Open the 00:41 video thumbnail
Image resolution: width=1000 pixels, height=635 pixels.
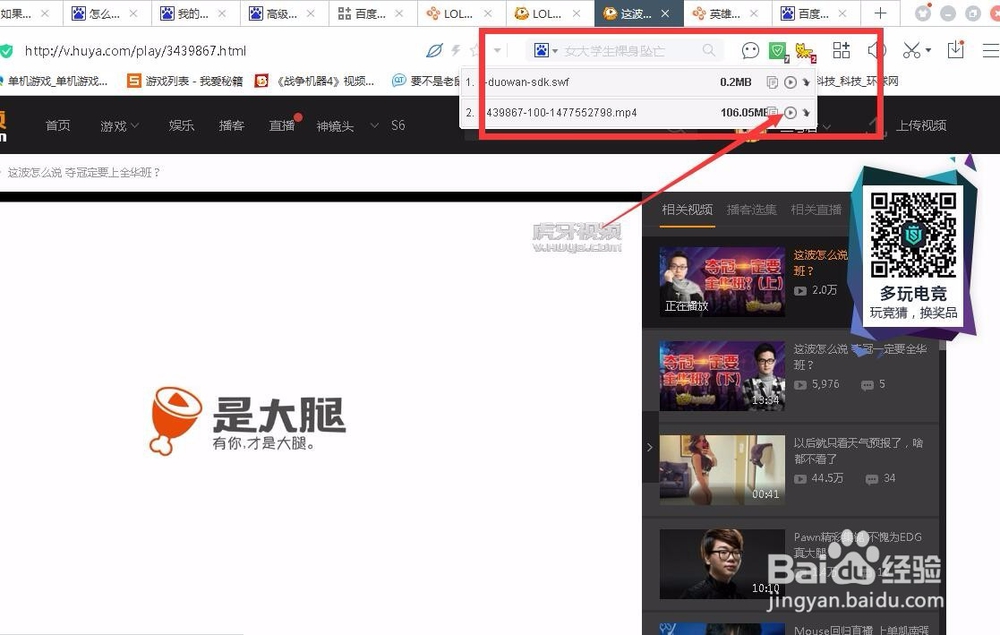(x=722, y=470)
